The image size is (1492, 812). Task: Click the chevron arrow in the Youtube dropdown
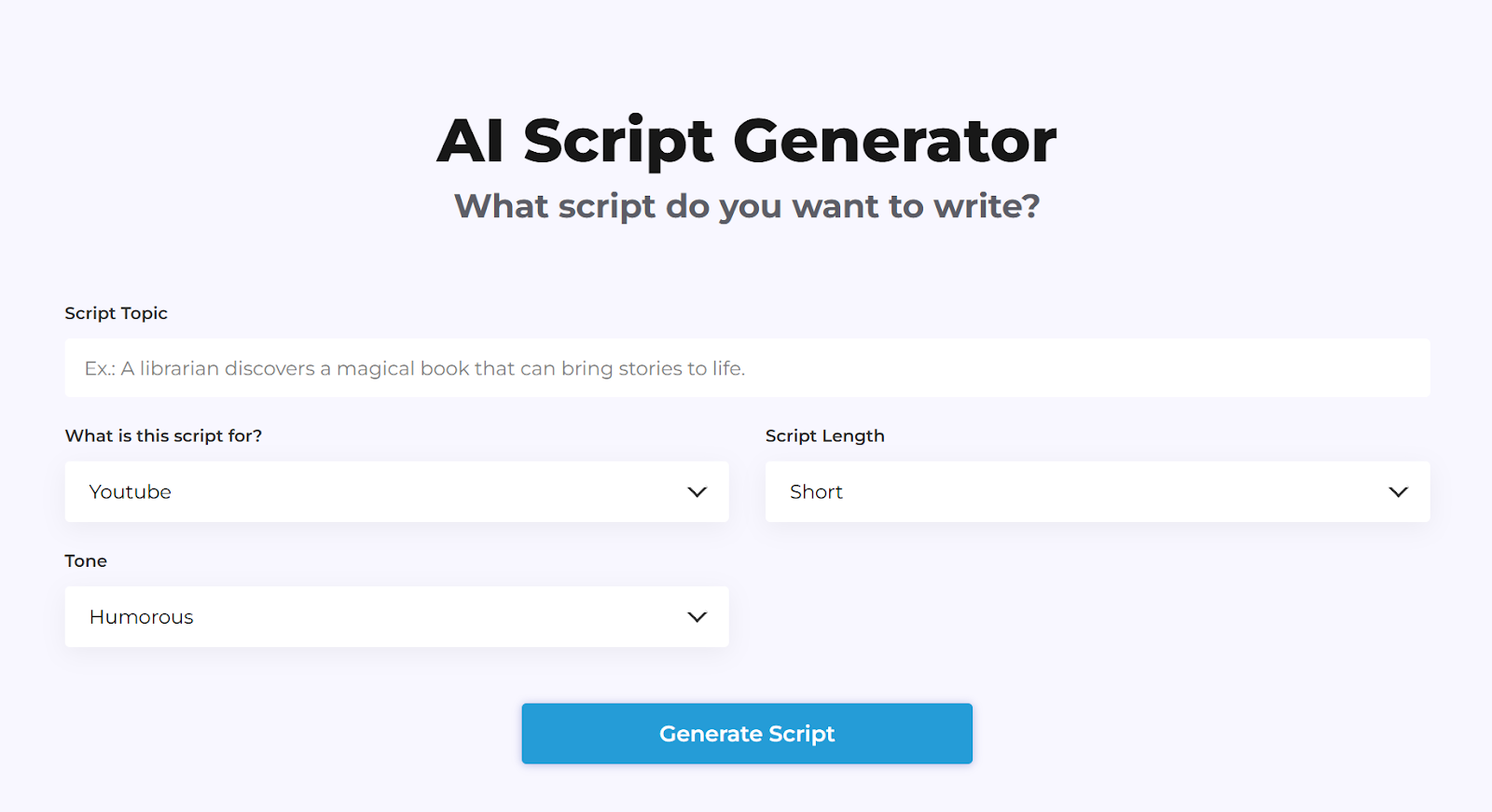click(697, 491)
